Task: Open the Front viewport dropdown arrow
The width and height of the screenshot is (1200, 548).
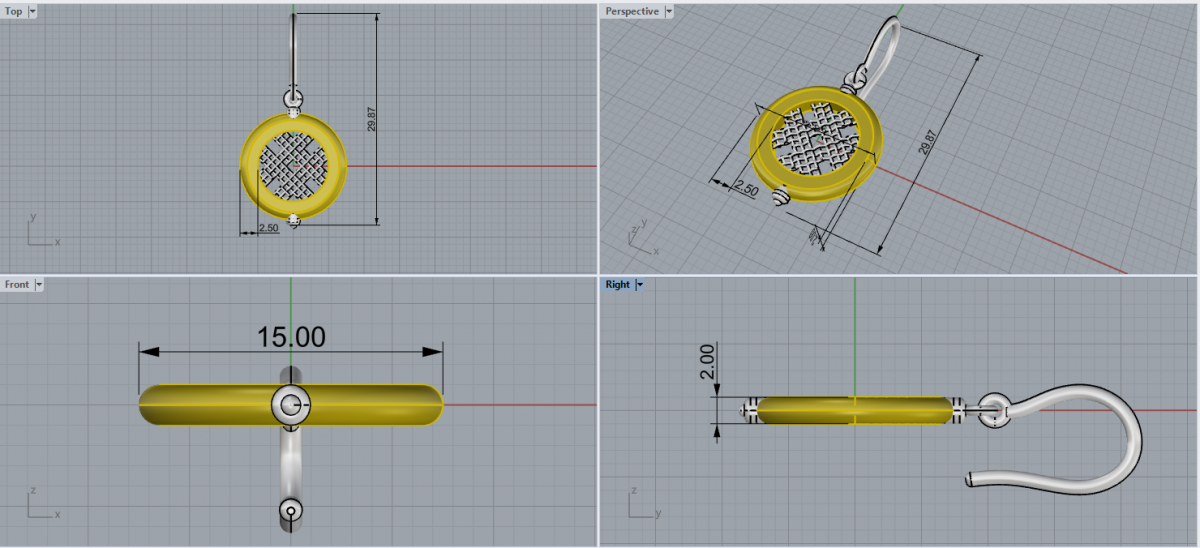Action: [39, 284]
